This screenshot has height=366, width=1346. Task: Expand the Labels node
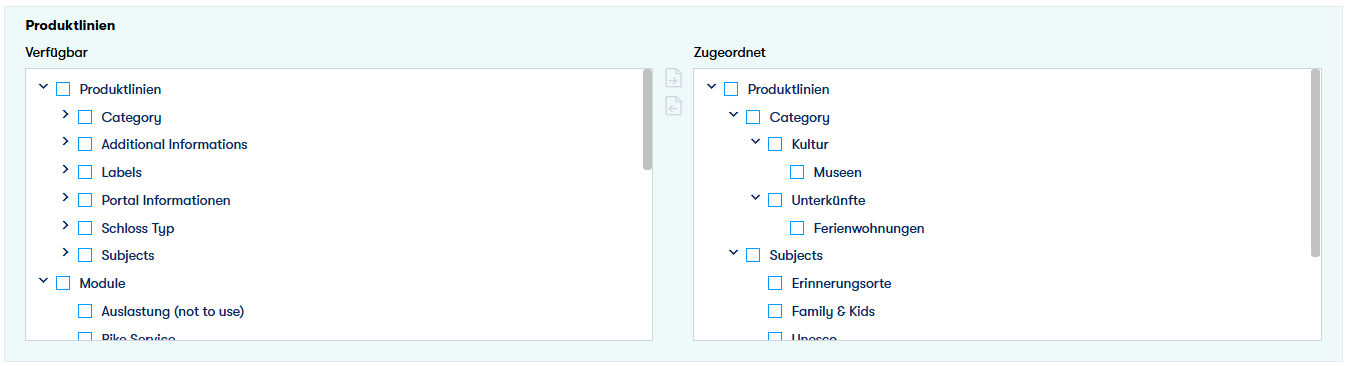pyautogui.click(x=65, y=170)
